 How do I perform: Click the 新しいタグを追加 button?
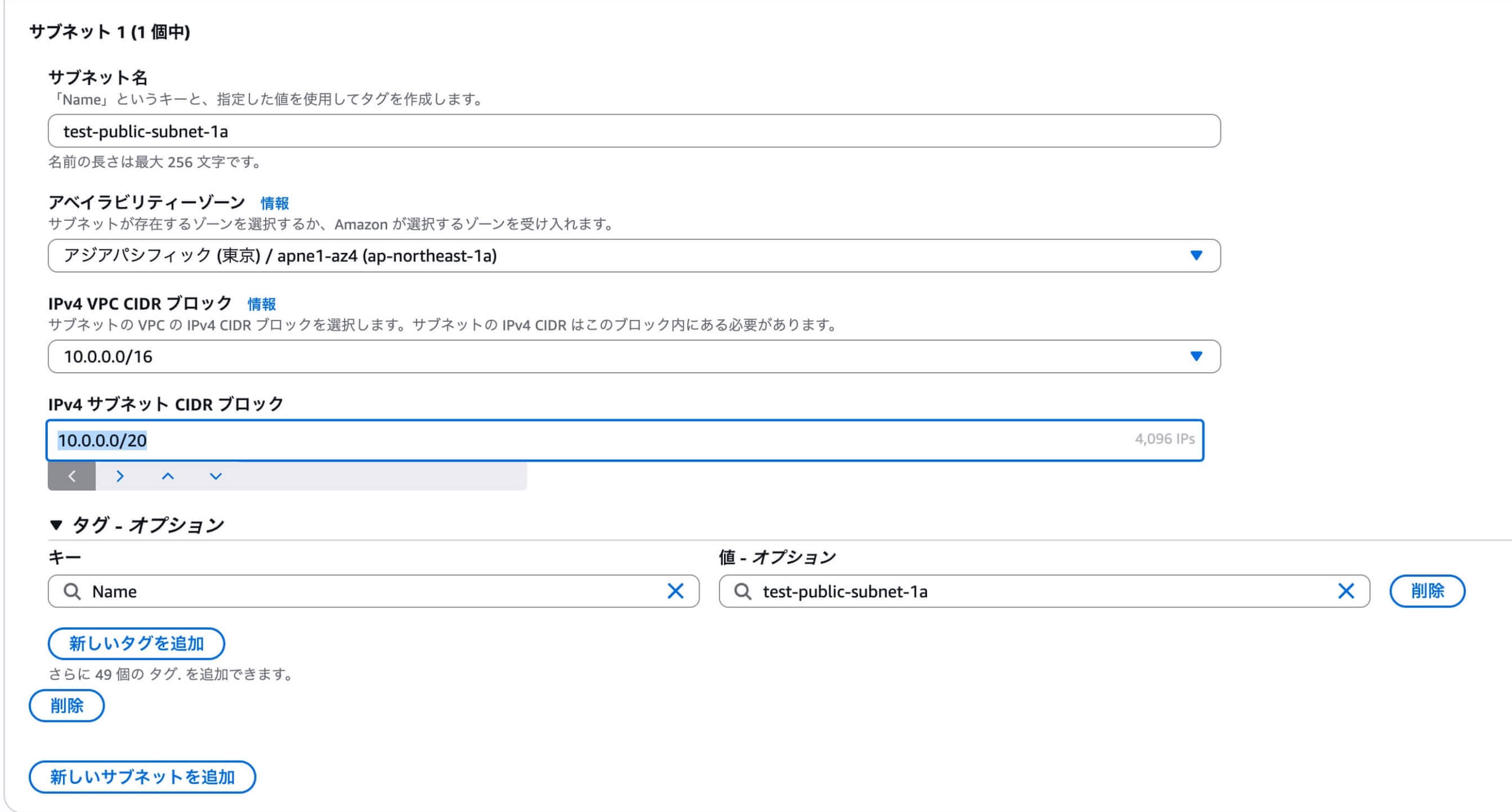pos(136,644)
